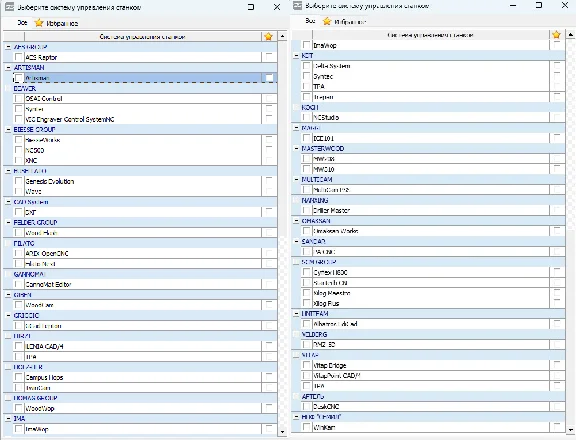Collapse the IMA group in left window
The height and width of the screenshot is (440, 576).
pos(8,418)
